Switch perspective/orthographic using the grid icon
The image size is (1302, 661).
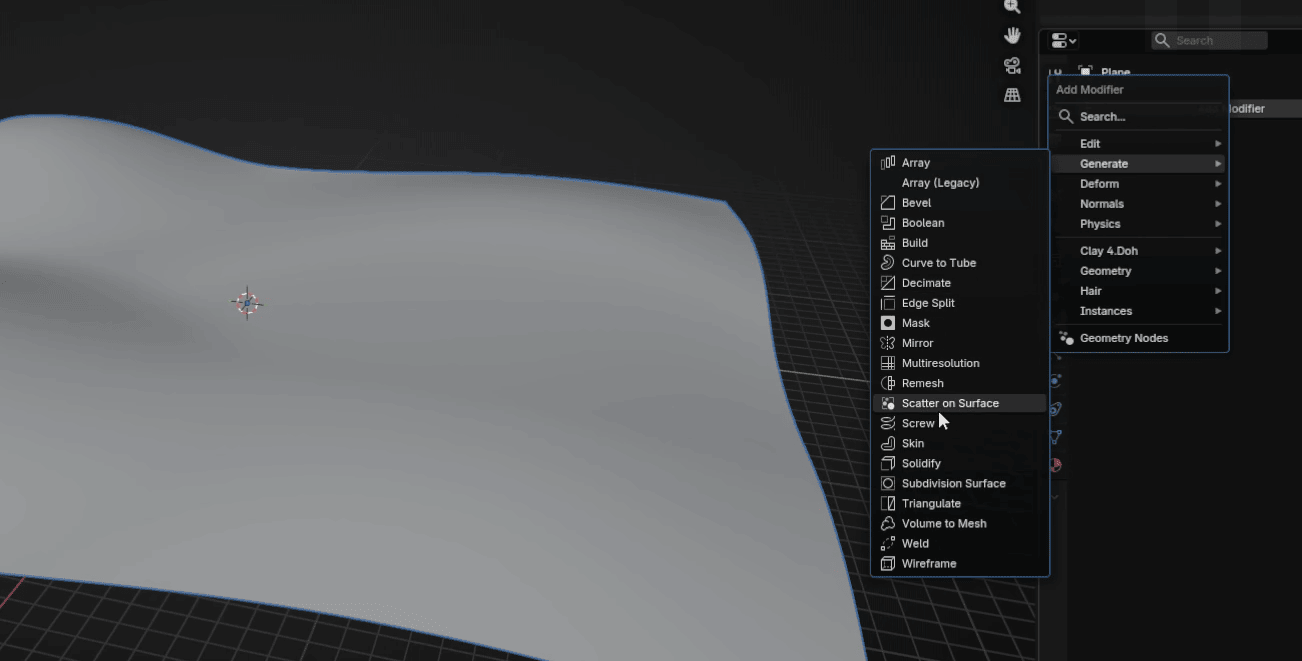[x=1012, y=95]
